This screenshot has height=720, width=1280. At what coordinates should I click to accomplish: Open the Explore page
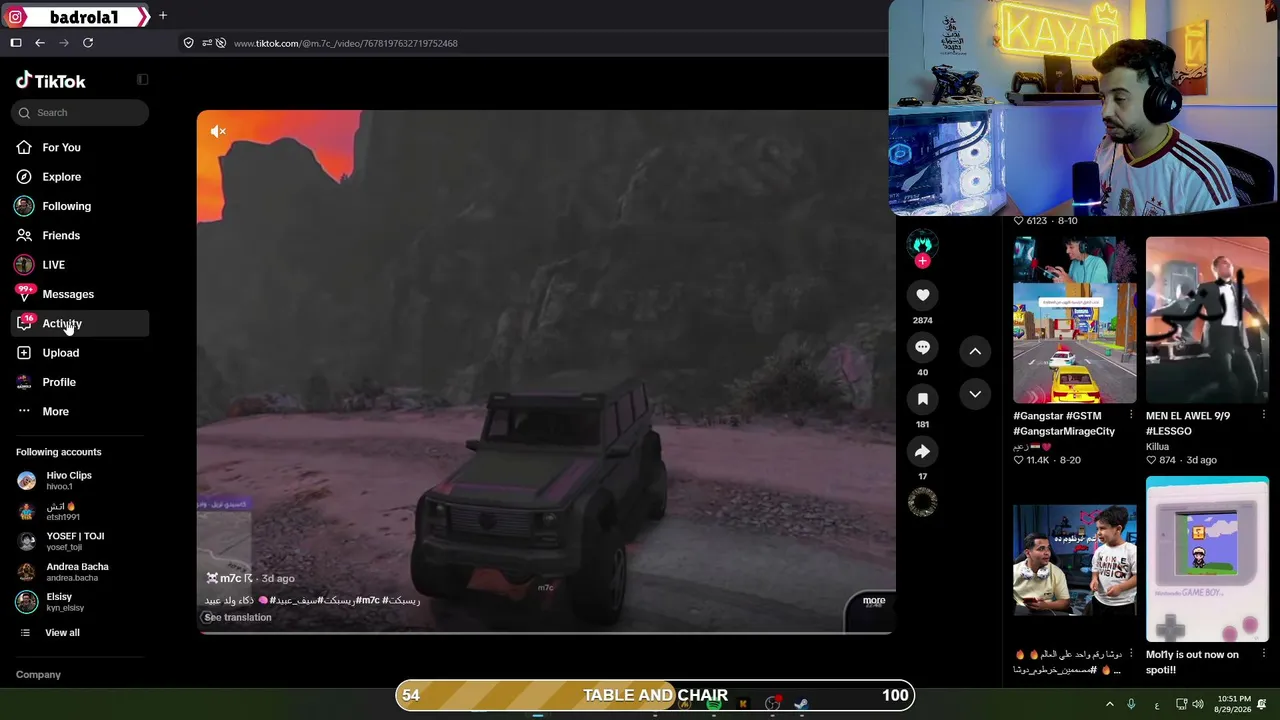click(x=80, y=177)
